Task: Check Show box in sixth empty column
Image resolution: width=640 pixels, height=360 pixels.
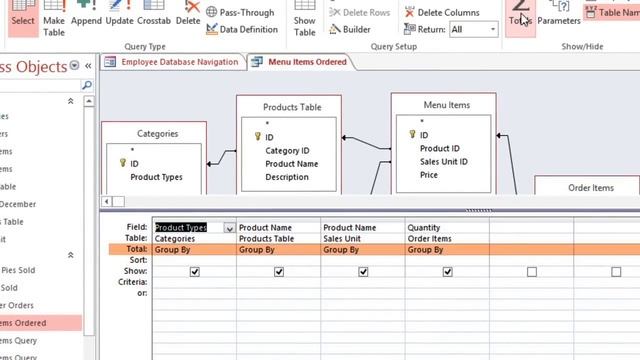Action: (x=616, y=271)
